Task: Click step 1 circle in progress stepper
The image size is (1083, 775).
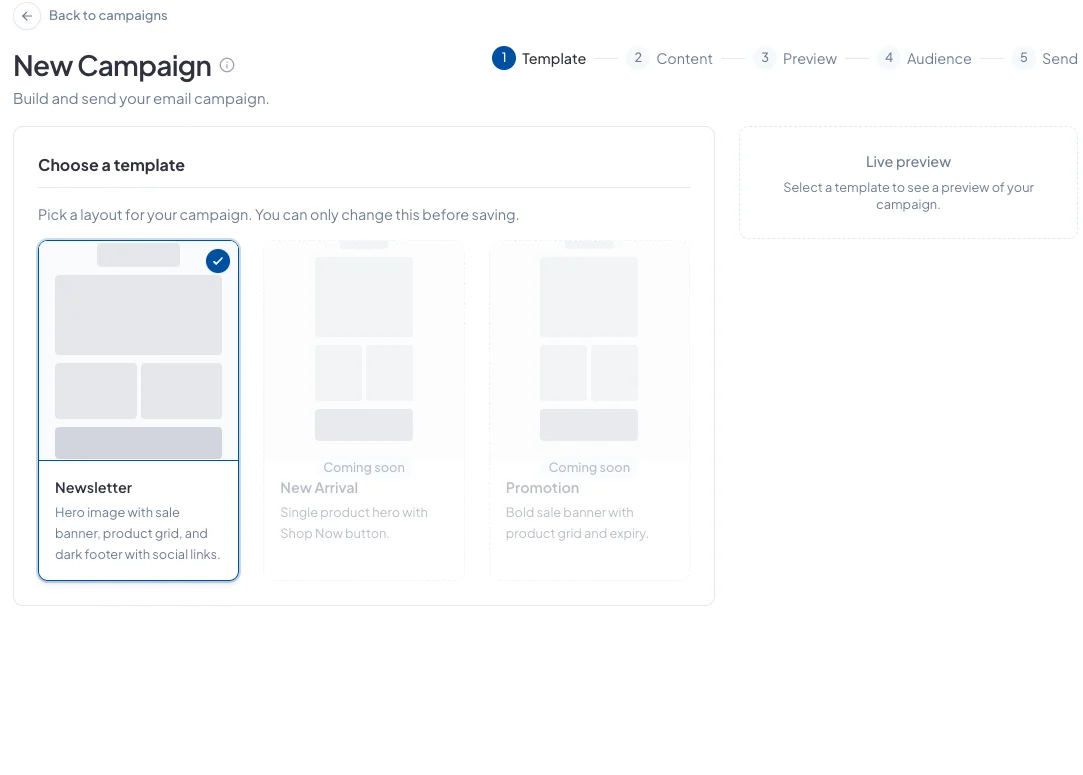Action: coord(504,58)
